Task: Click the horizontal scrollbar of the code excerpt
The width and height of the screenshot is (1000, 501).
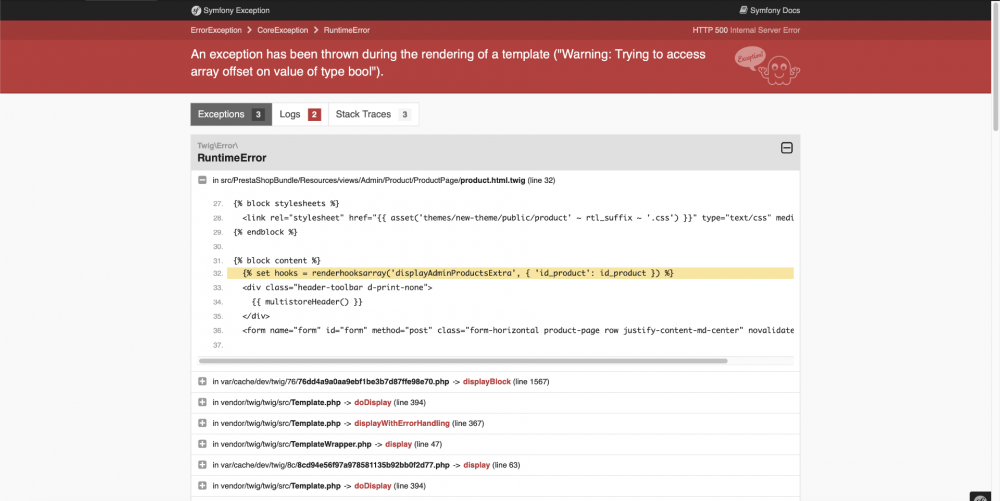Action: pyautogui.click(x=463, y=361)
